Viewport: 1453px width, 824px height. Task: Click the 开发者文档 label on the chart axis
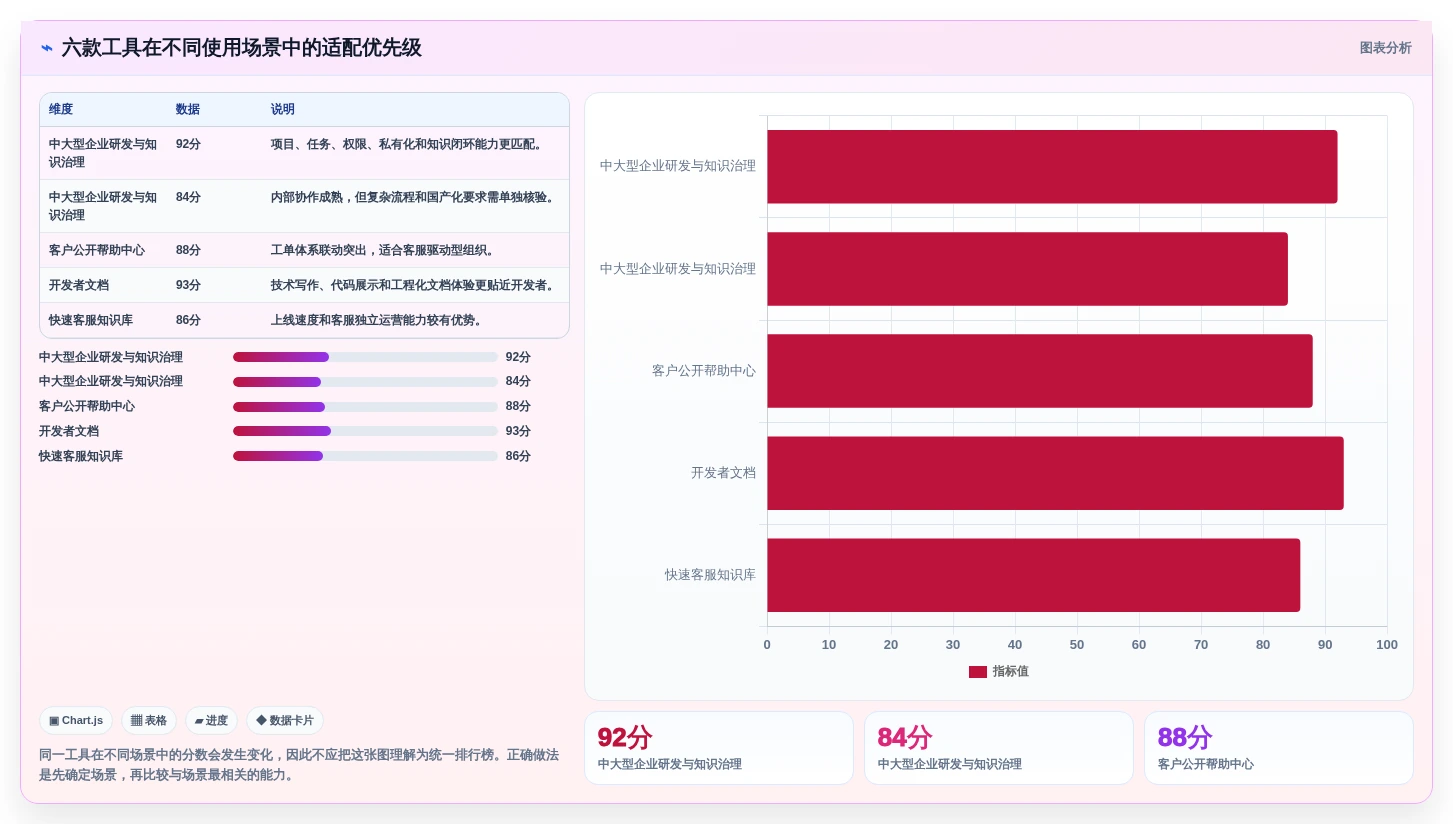tap(723, 473)
